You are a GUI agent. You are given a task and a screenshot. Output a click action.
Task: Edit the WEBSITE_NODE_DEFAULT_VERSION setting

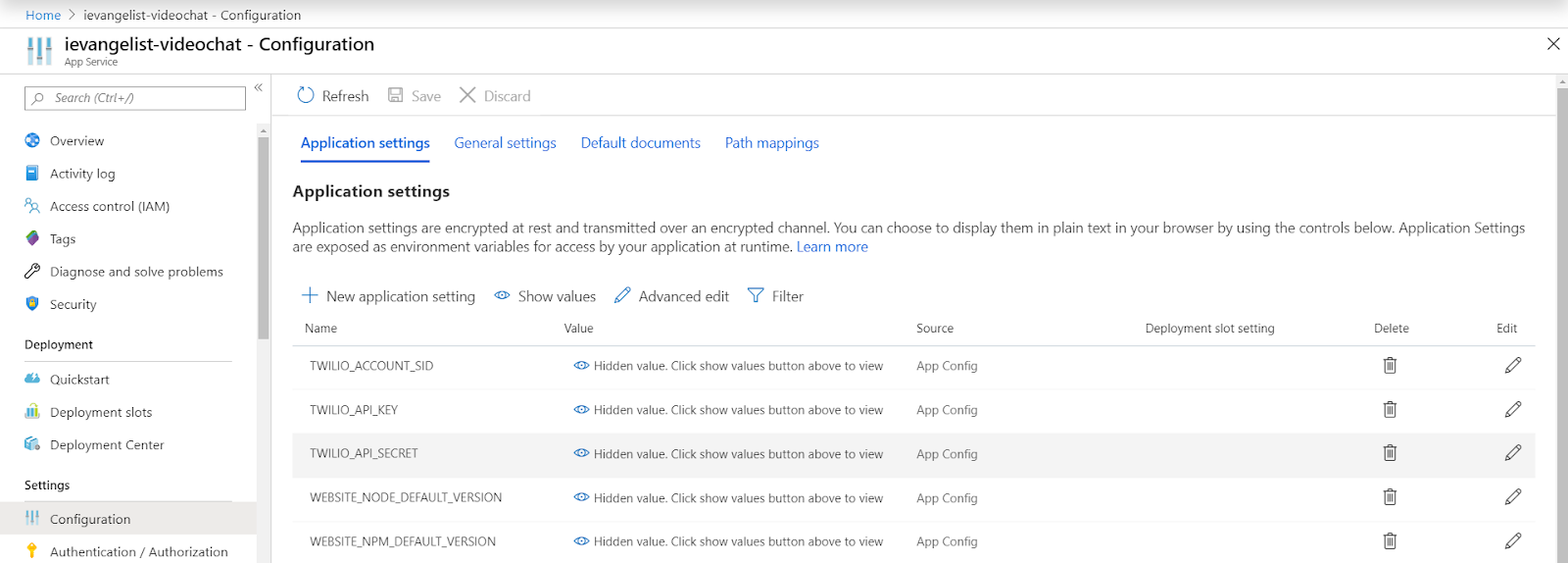[x=1513, y=496]
